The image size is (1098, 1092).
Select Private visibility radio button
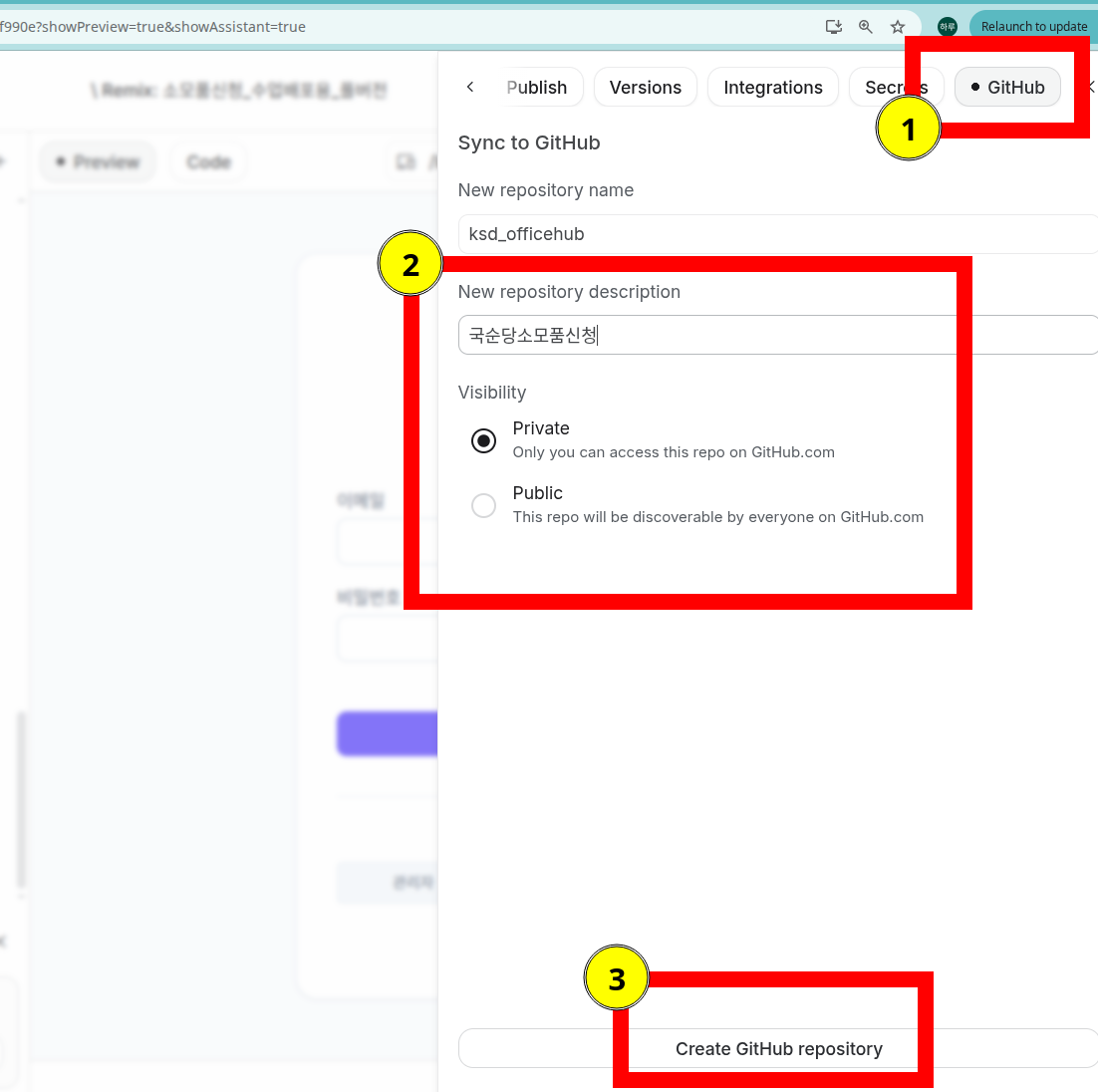483,440
